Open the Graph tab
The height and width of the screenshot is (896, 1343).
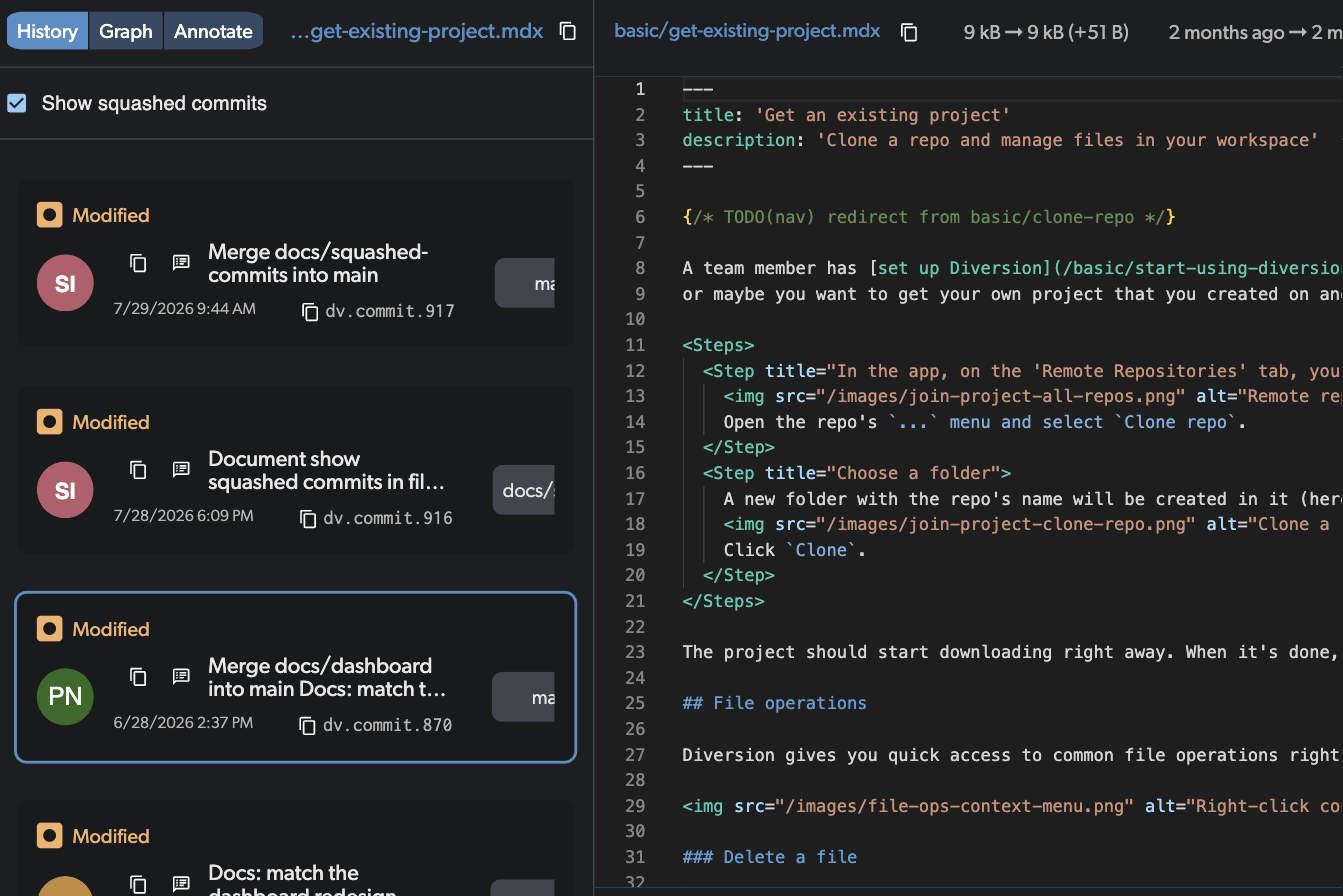point(126,31)
